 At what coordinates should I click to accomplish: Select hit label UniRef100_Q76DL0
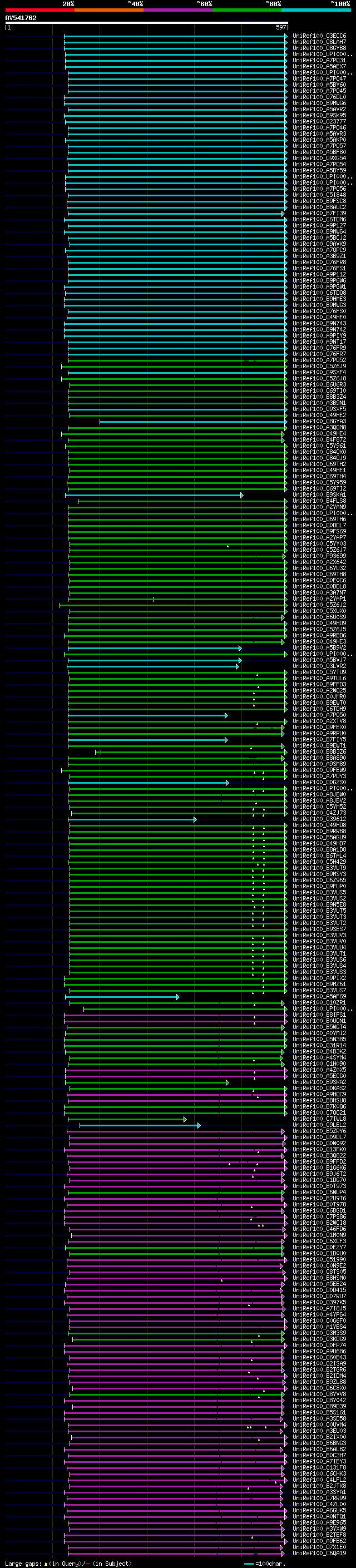pos(319,97)
